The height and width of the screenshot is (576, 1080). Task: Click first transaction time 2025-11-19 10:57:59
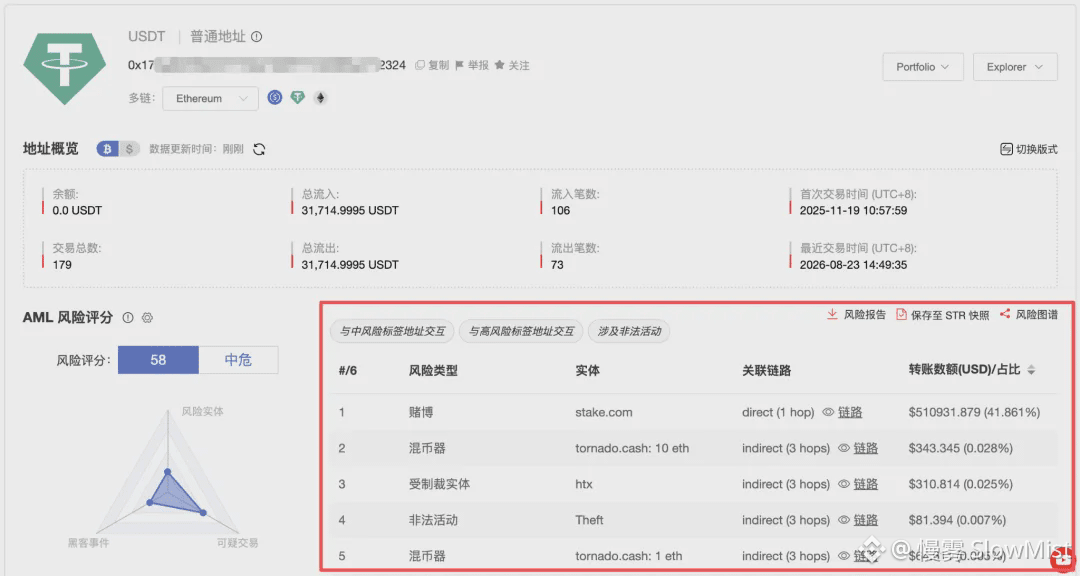pyautogui.click(x=853, y=210)
